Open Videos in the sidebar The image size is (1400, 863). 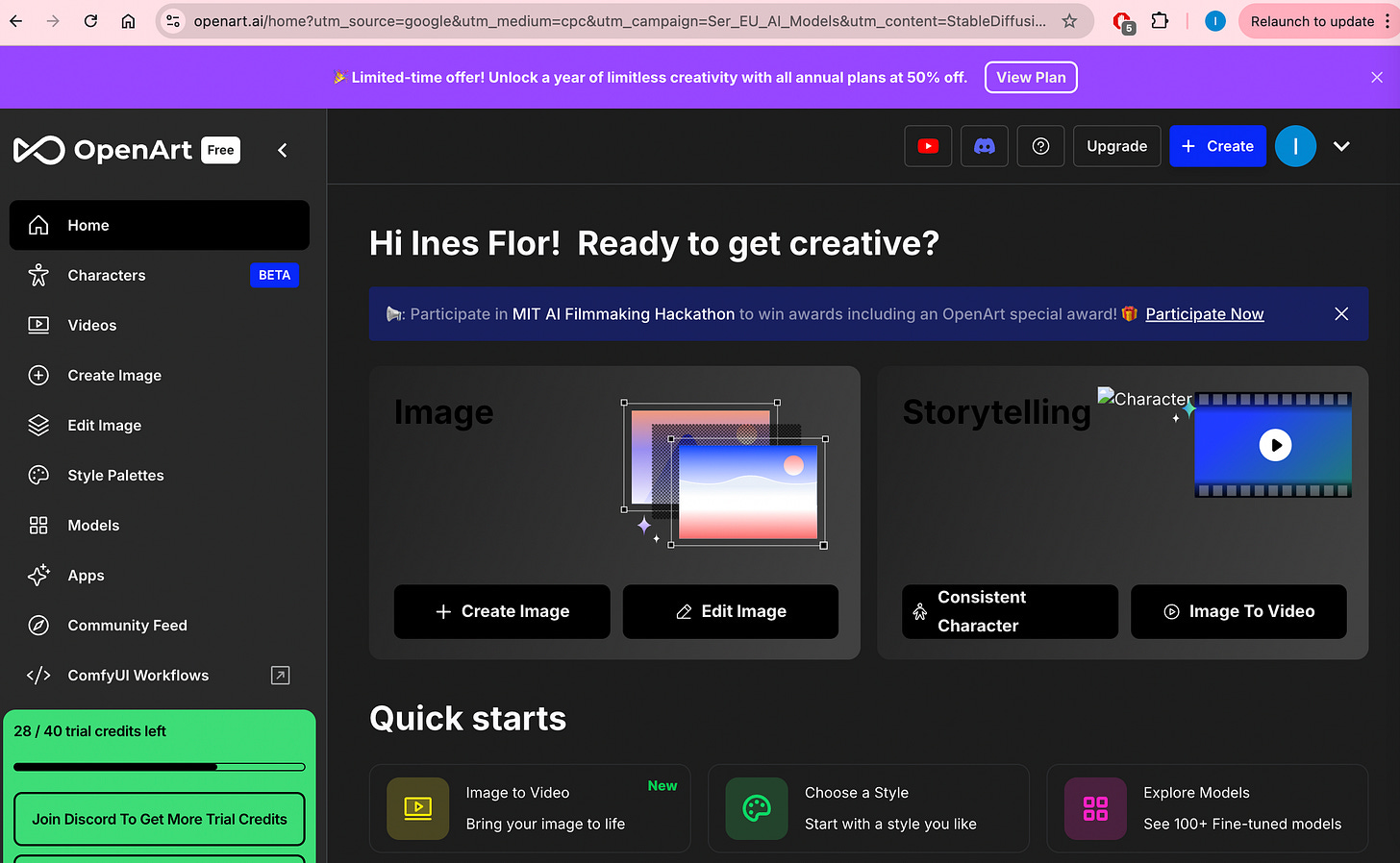pyautogui.click(x=160, y=325)
